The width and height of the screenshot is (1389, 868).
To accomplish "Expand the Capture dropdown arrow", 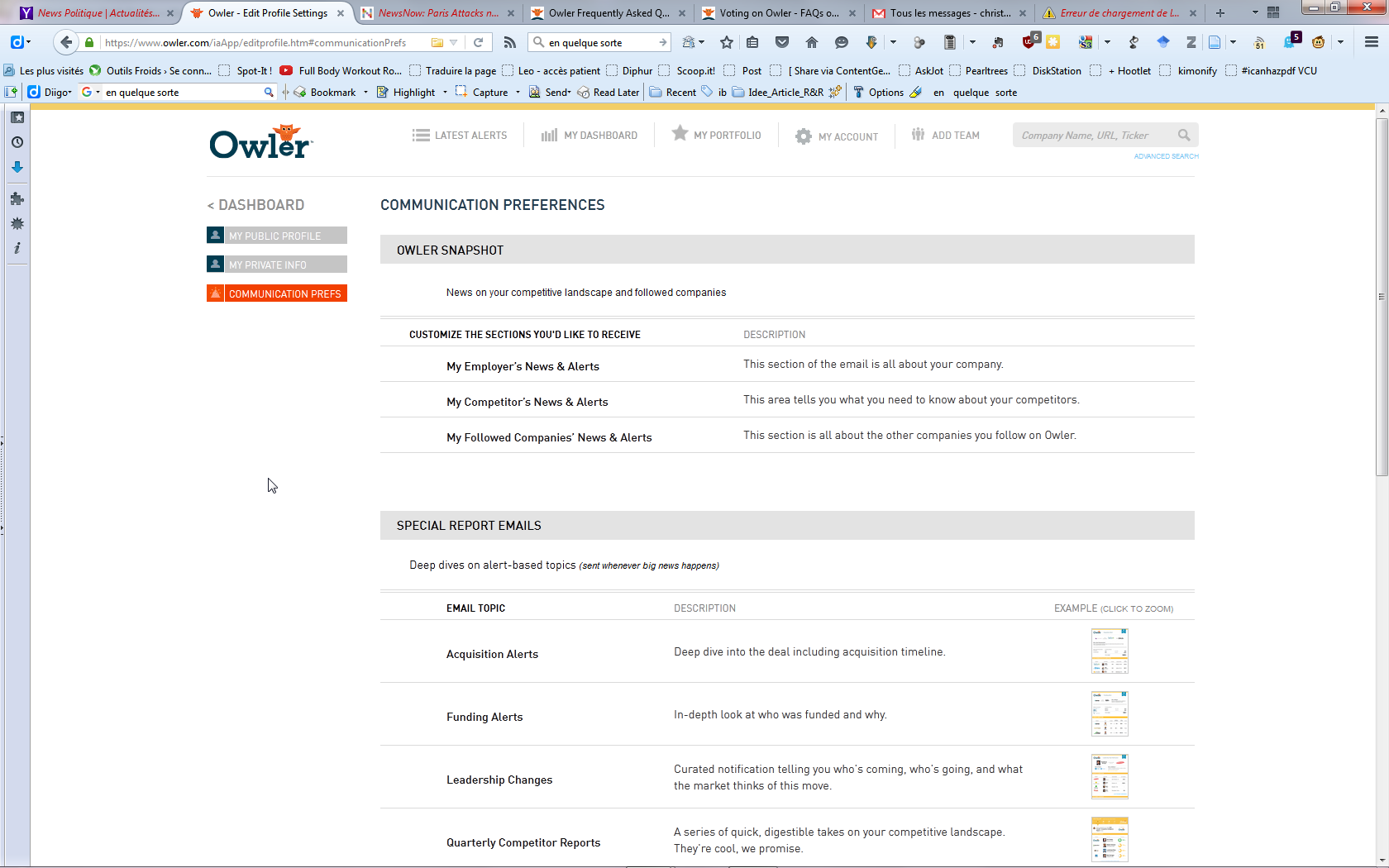I will click(518, 93).
